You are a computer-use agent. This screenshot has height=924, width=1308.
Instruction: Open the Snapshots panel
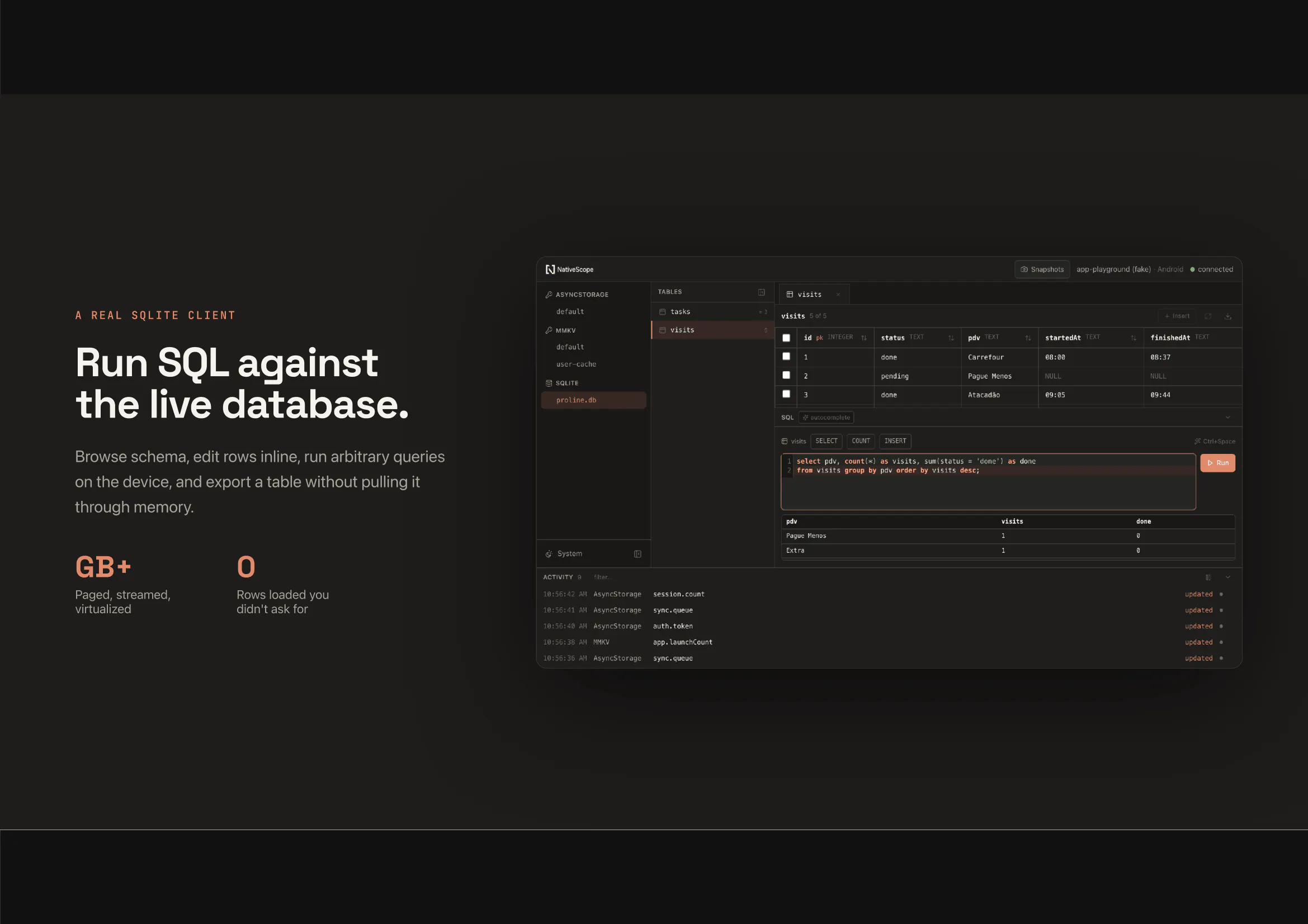tap(1042, 269)
